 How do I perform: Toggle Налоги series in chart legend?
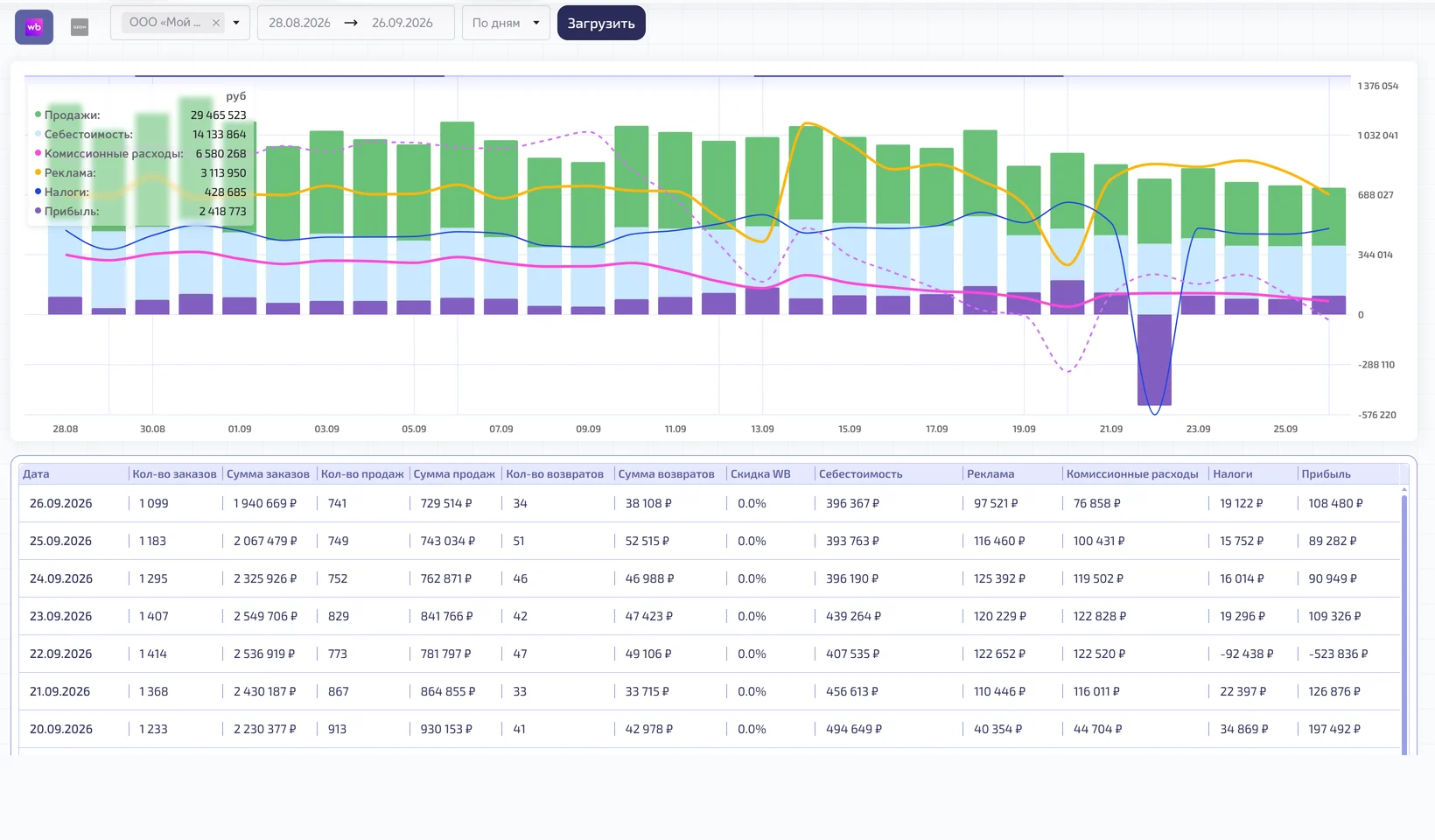(x=62, y=192)
